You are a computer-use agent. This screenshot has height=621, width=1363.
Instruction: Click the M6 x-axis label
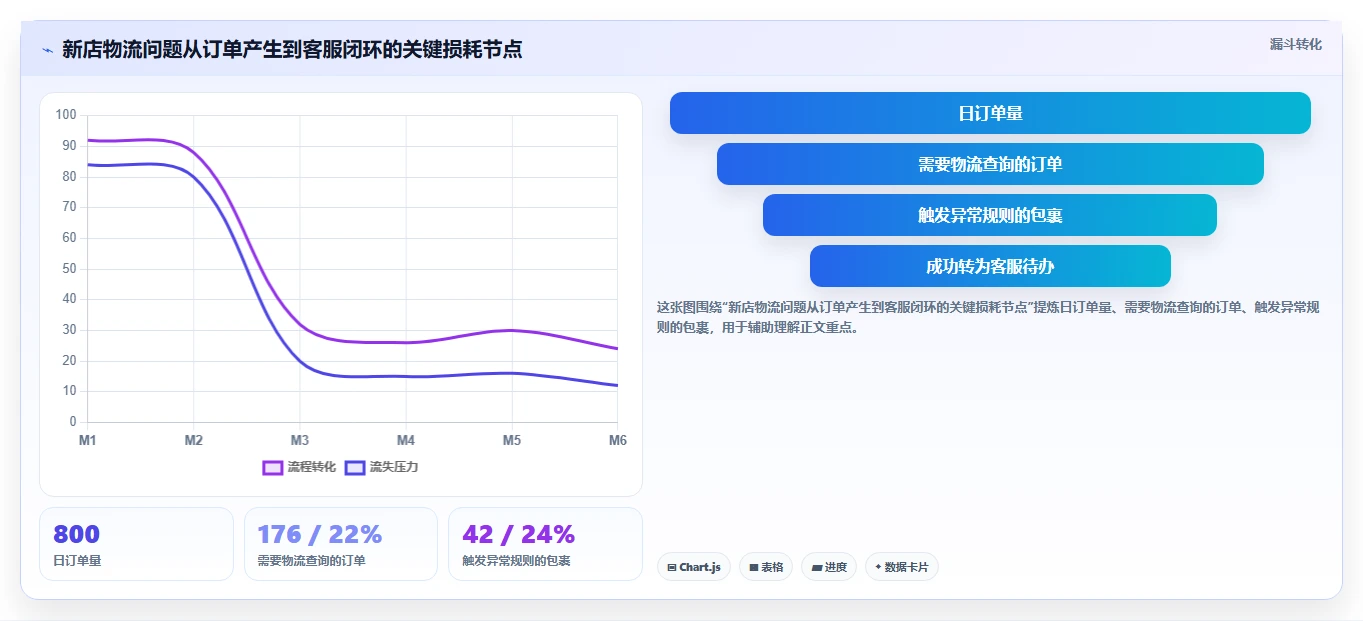(x=617, y=440)
